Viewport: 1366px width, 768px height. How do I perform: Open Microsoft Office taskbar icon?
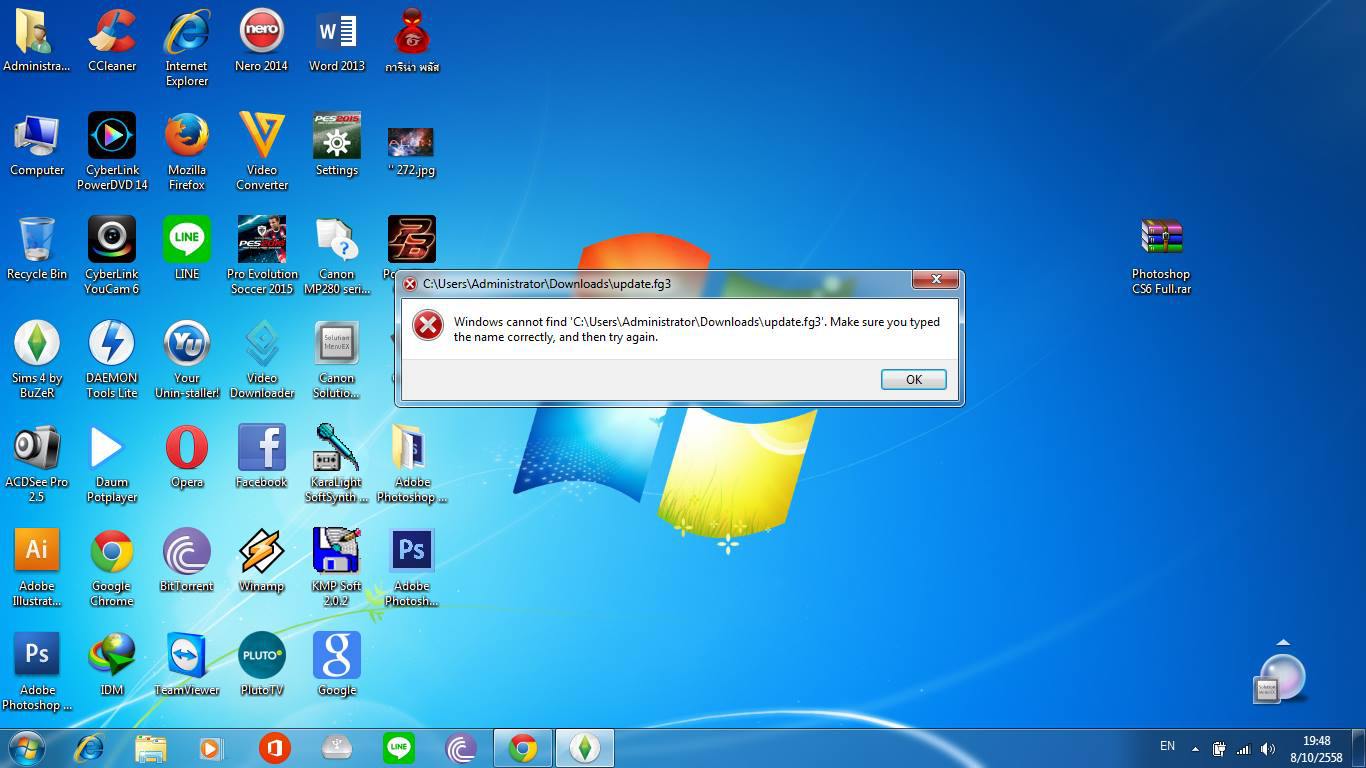274,748
